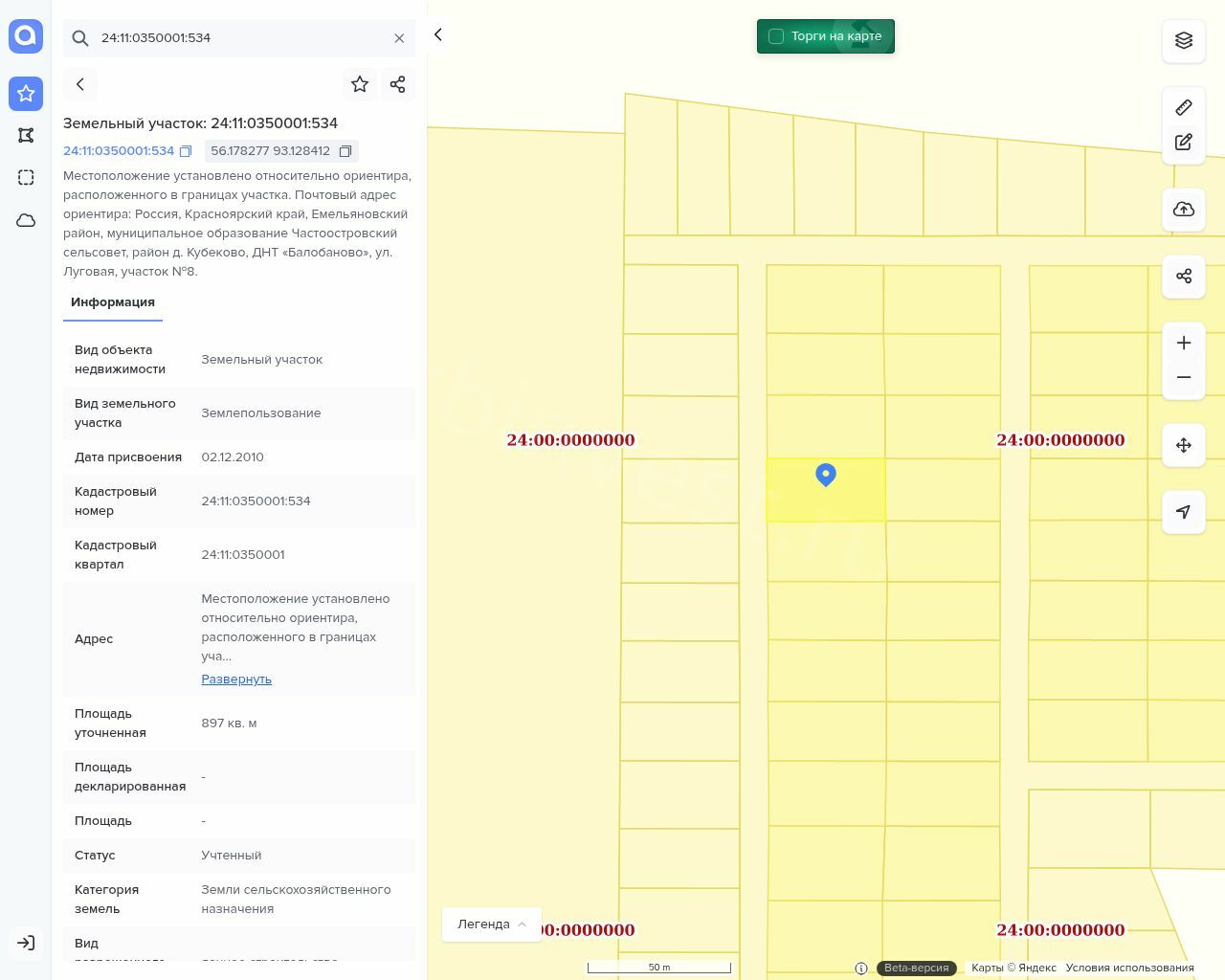Viewport: 1225px width, 980px height.
Task: Center map on my location
Action: tap(1184, 512)
